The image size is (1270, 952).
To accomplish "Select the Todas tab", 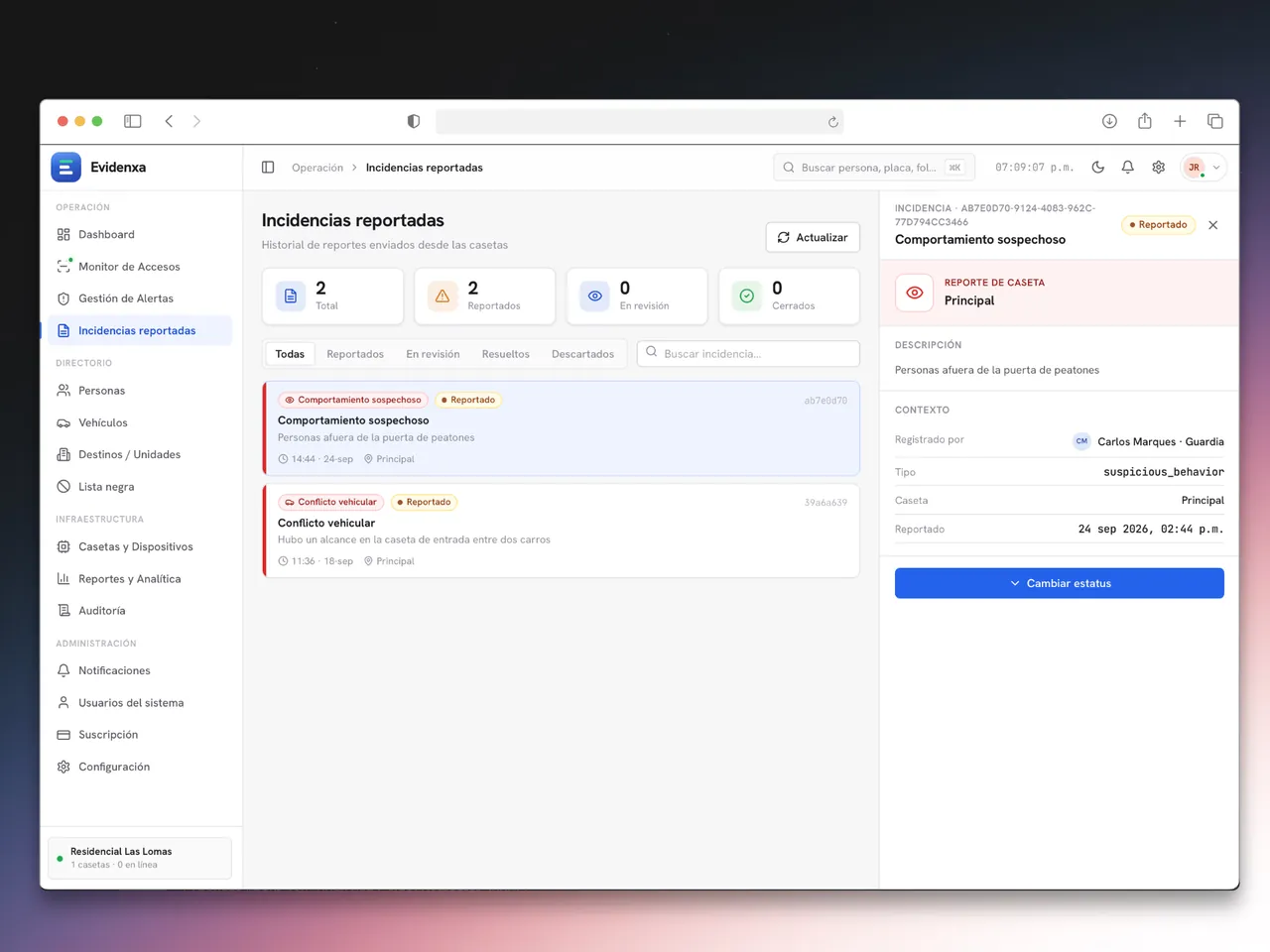I will tap(290, 354).
